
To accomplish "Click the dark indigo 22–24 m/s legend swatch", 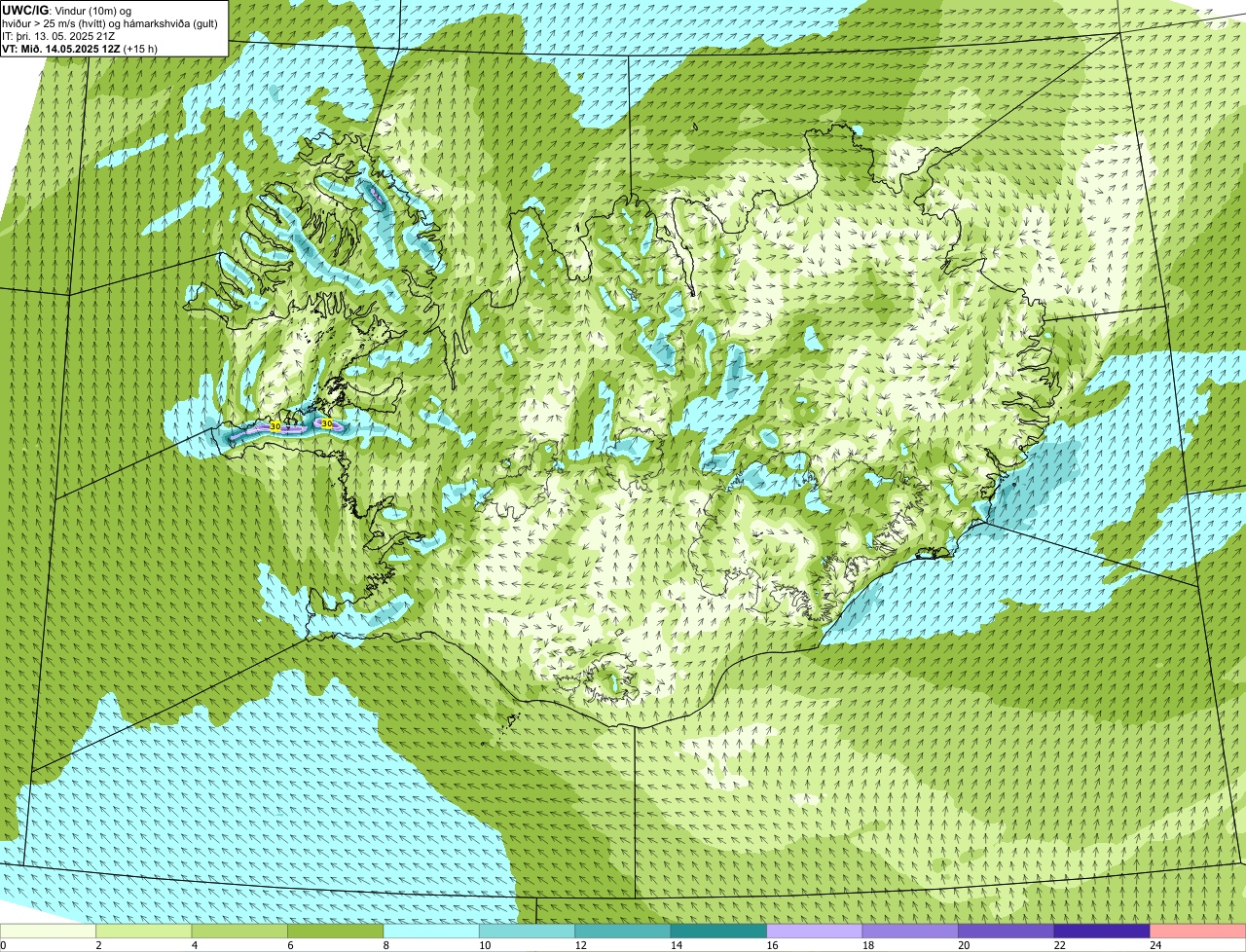I will (x=1102, y=931).
